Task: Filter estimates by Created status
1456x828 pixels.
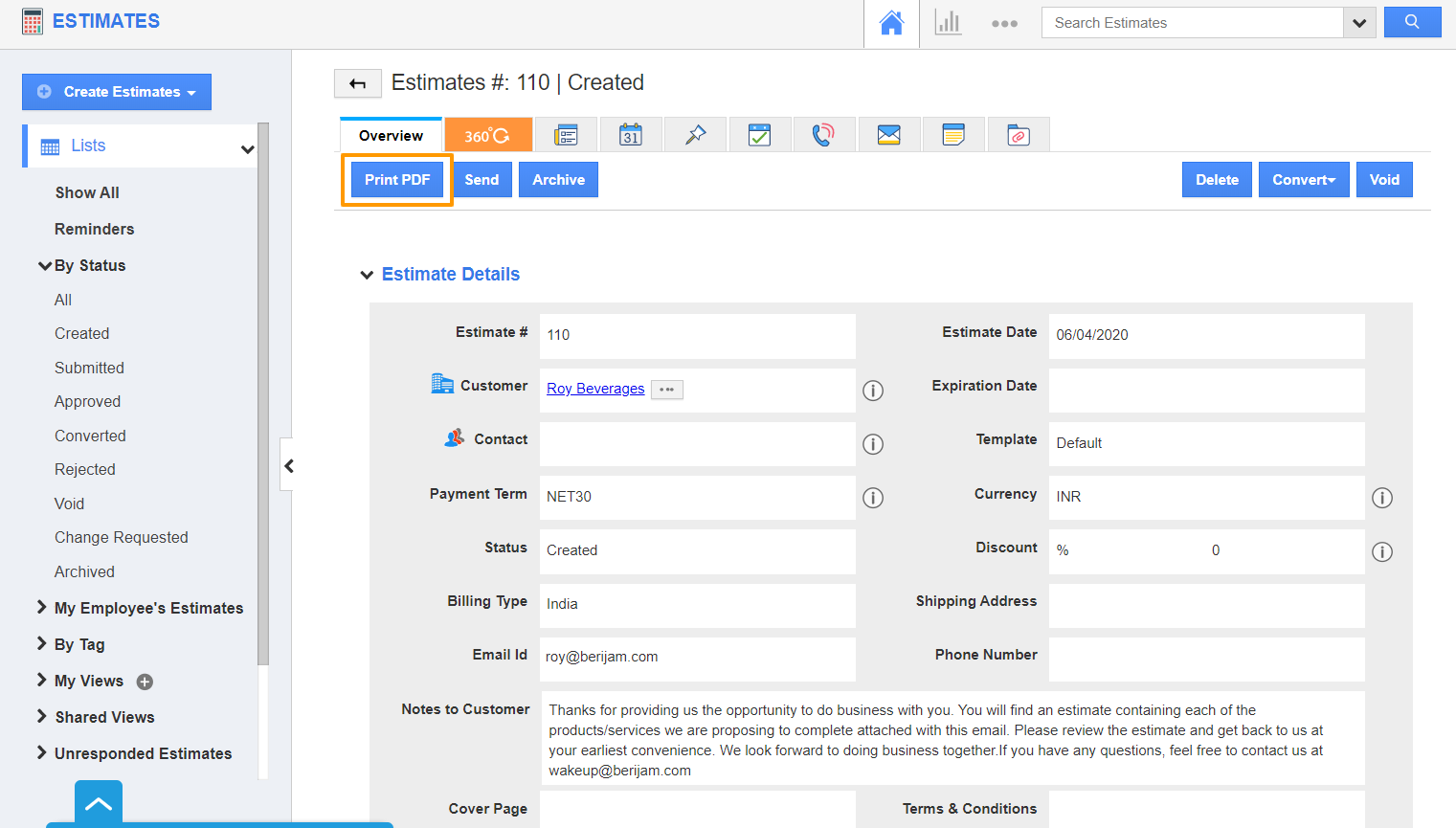Action: point(81,333)
